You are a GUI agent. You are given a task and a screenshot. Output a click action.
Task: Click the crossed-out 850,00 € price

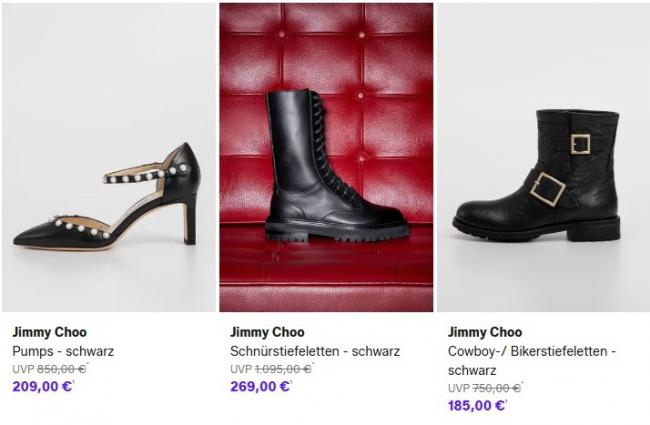(64, 369)
